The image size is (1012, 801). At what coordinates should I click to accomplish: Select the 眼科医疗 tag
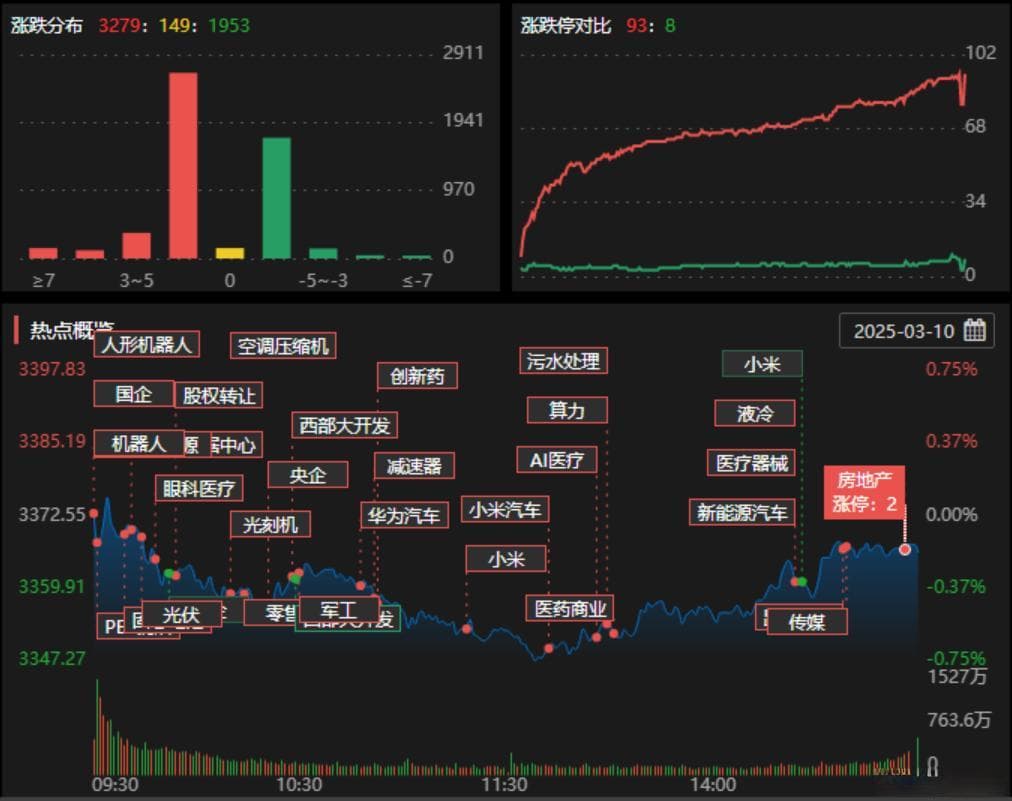(199, 488)
